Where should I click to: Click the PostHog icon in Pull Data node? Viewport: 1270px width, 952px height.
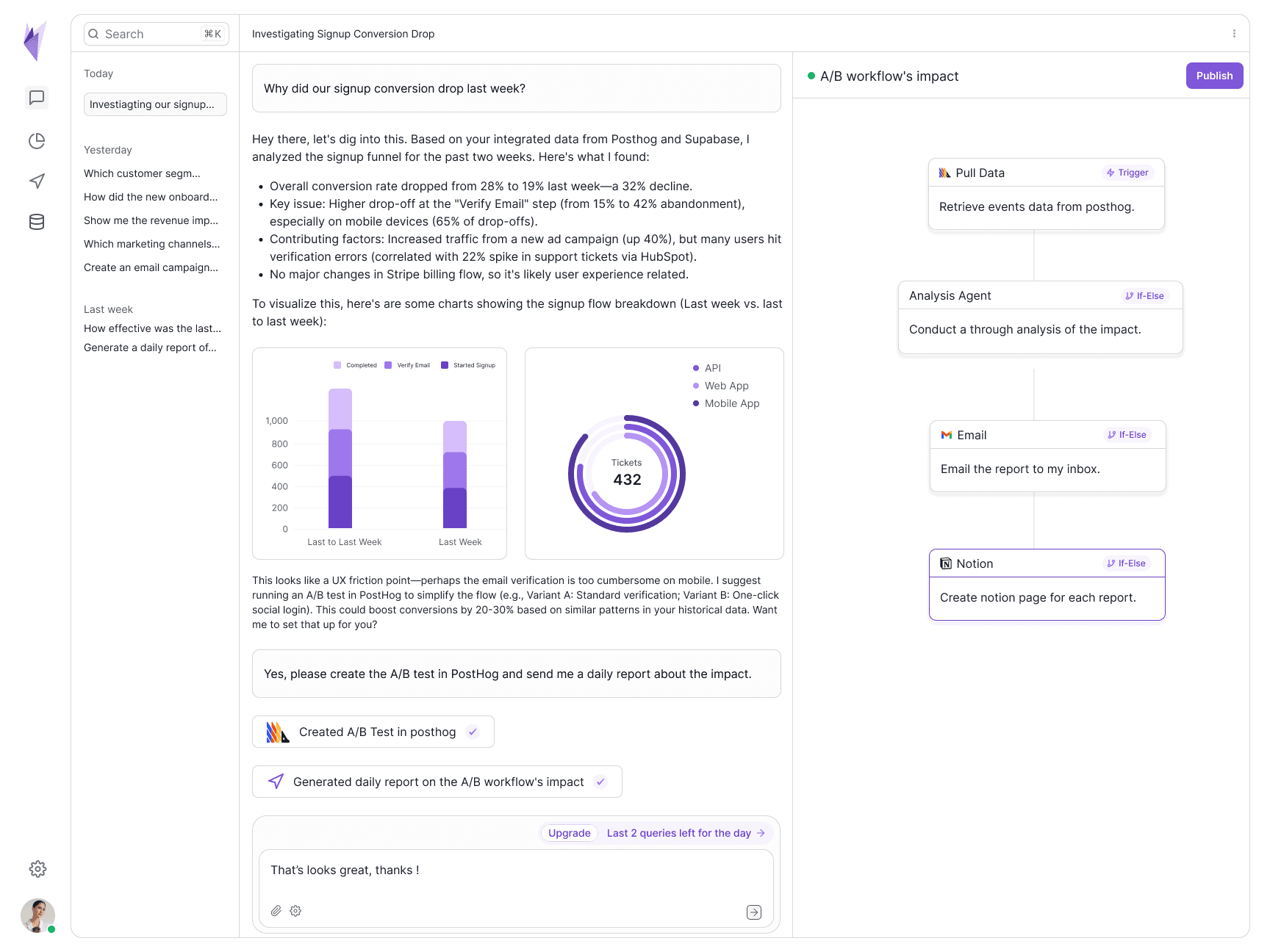[945, 173]
